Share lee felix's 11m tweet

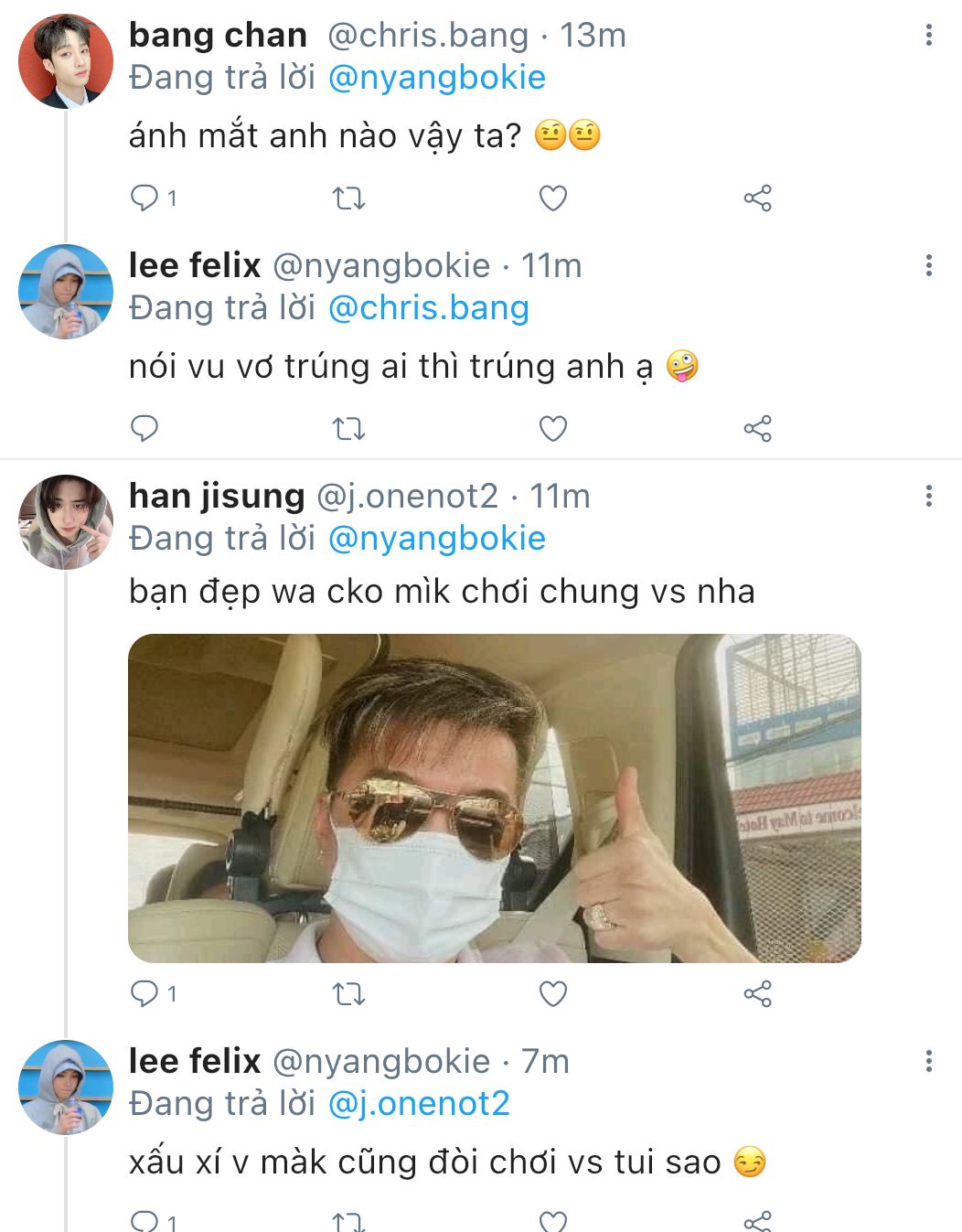(757, 428)
